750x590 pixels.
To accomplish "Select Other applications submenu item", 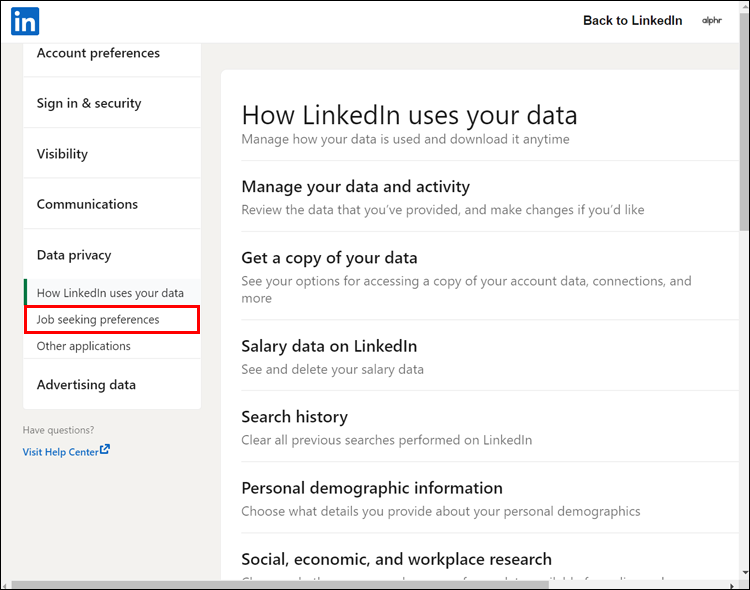I will [84, 346].
